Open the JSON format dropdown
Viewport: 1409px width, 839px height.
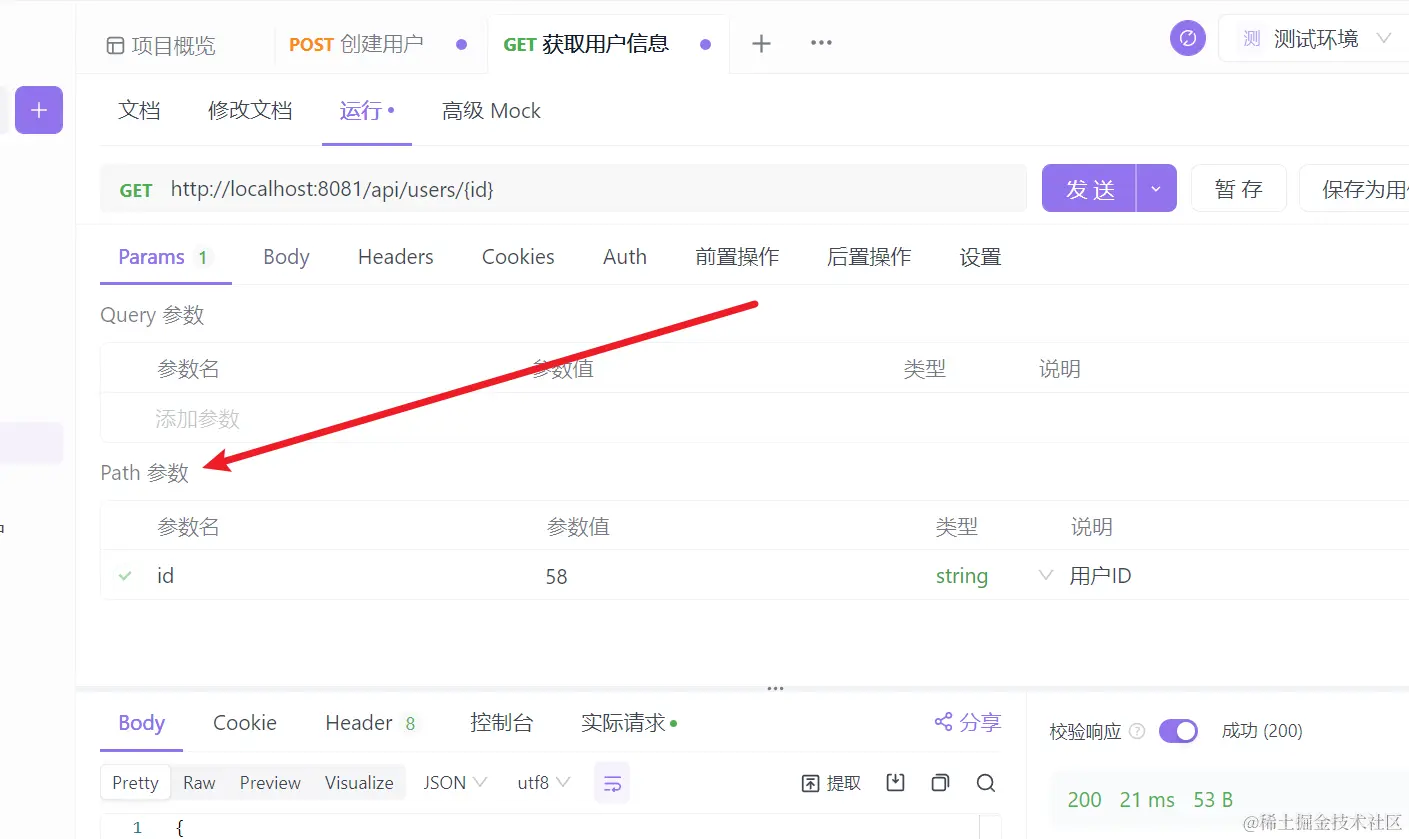pos(455,783)
